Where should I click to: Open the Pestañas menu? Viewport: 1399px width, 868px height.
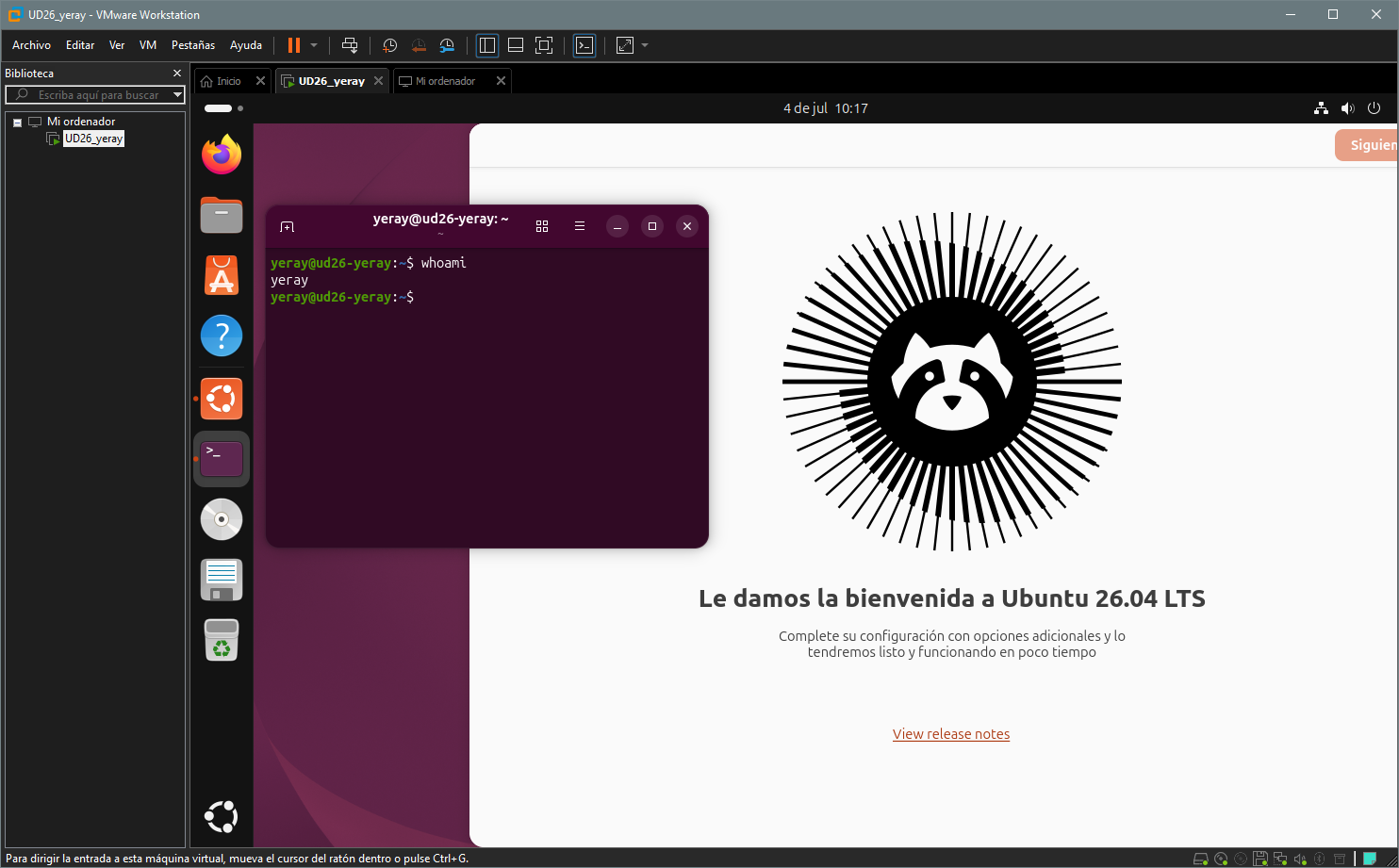(193, 45)
